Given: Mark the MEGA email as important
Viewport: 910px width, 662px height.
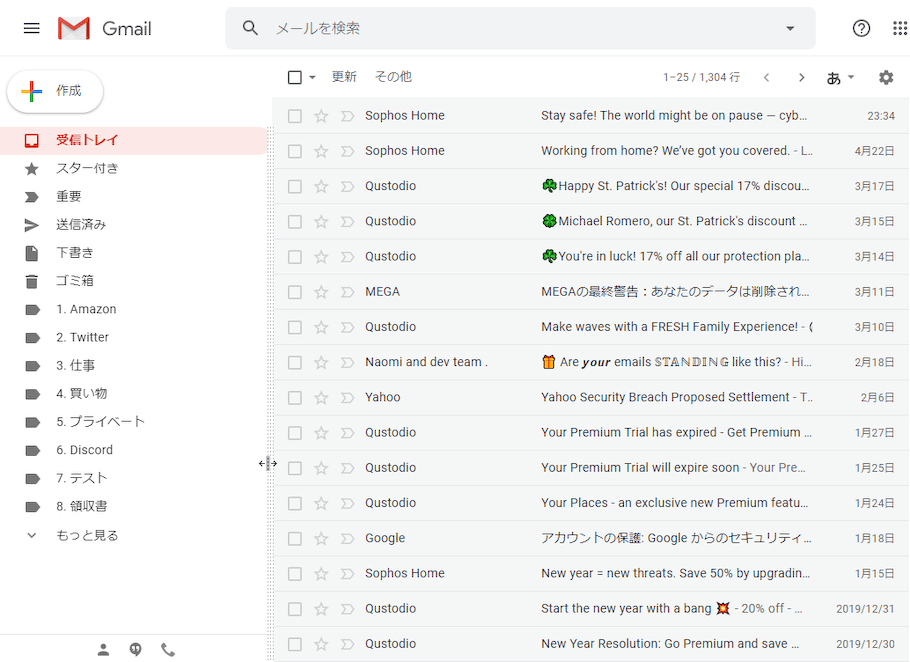Looking at the screenshot, I should click(347, 292).
